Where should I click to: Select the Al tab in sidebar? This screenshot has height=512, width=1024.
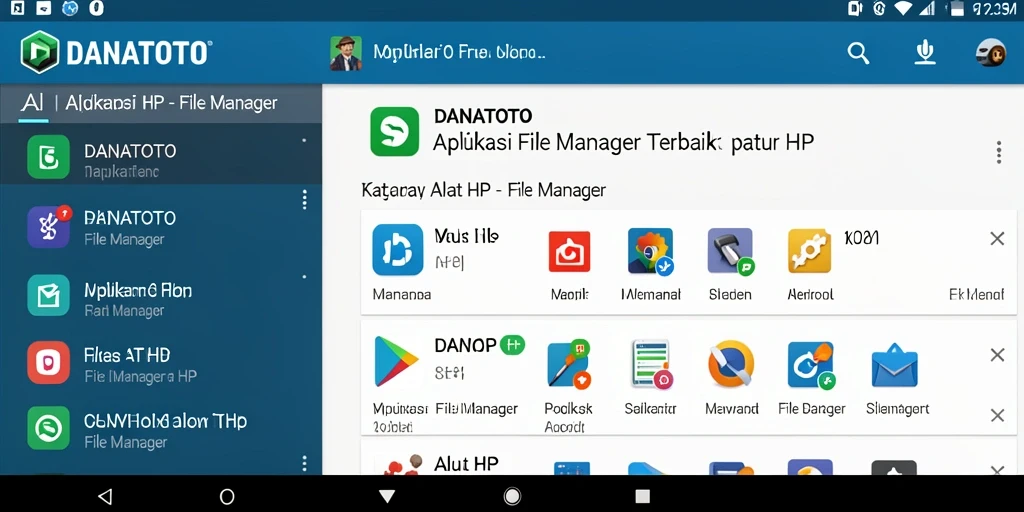pyautogui.click(x=33, y=103)
